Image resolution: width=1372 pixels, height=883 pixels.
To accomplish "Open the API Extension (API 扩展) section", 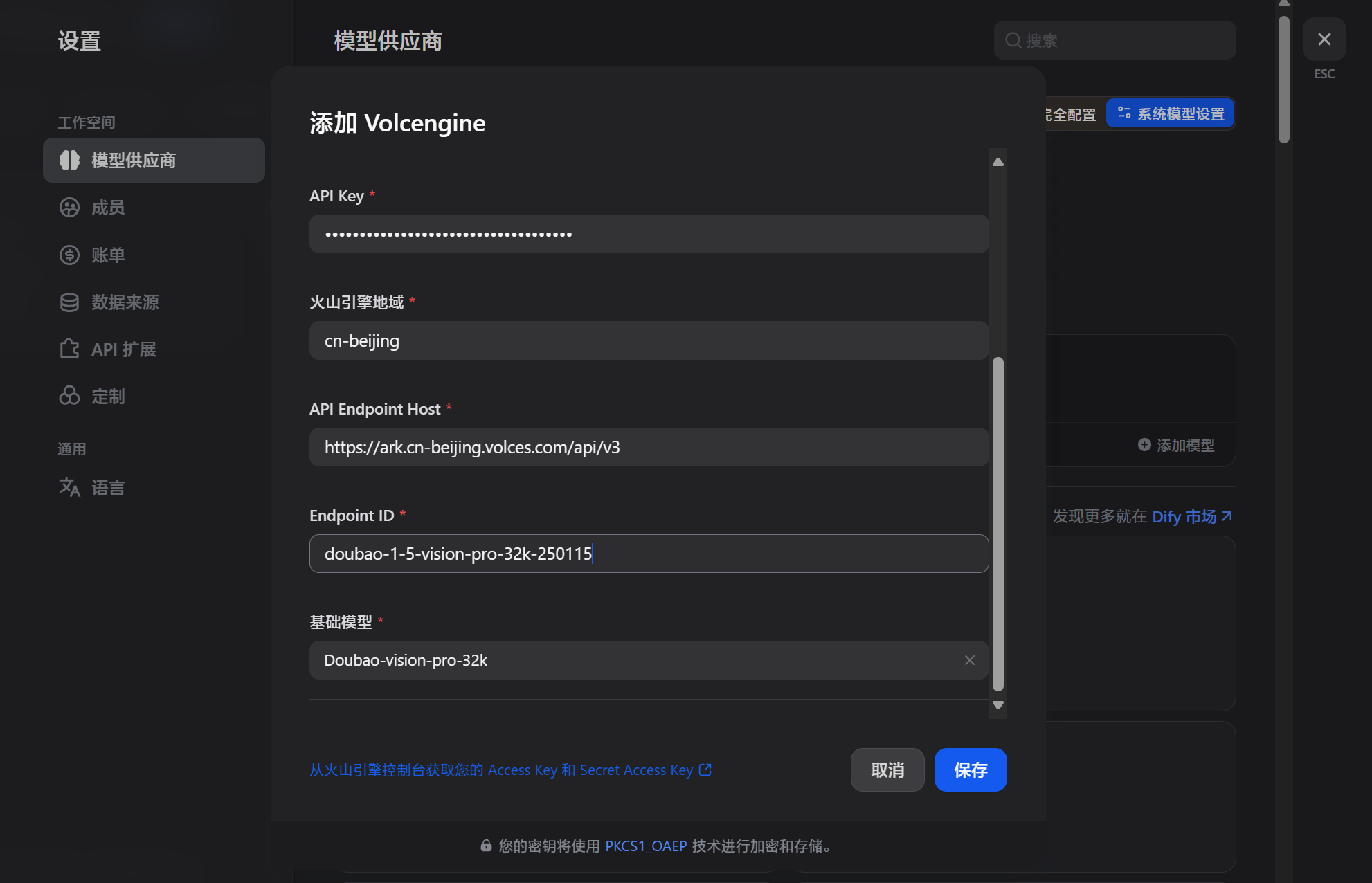I will click(x=123, y=349).
